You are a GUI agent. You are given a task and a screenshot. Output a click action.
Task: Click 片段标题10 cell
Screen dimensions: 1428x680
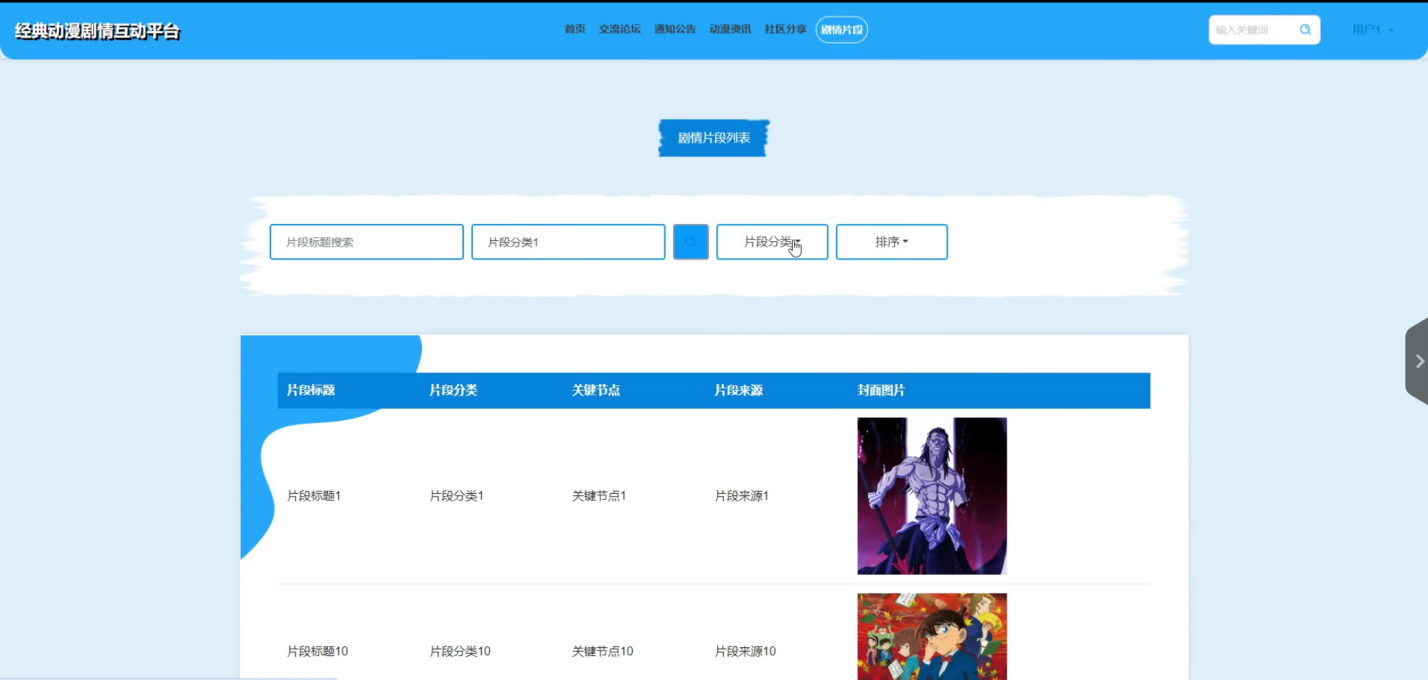[318, 651]
